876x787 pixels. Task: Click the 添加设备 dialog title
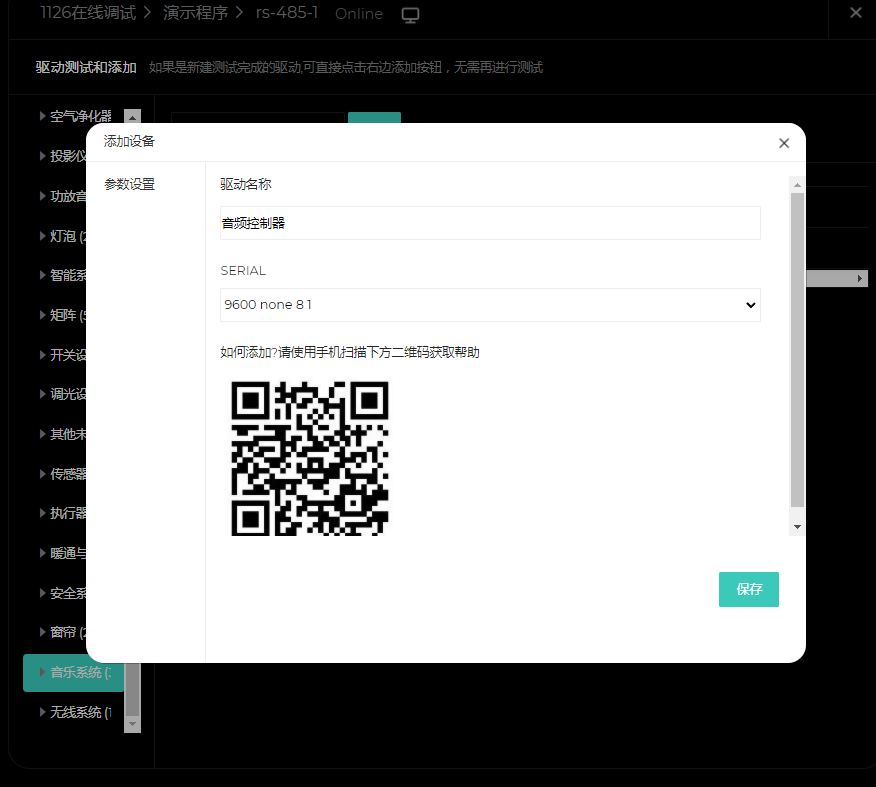(x=129, y=141)
